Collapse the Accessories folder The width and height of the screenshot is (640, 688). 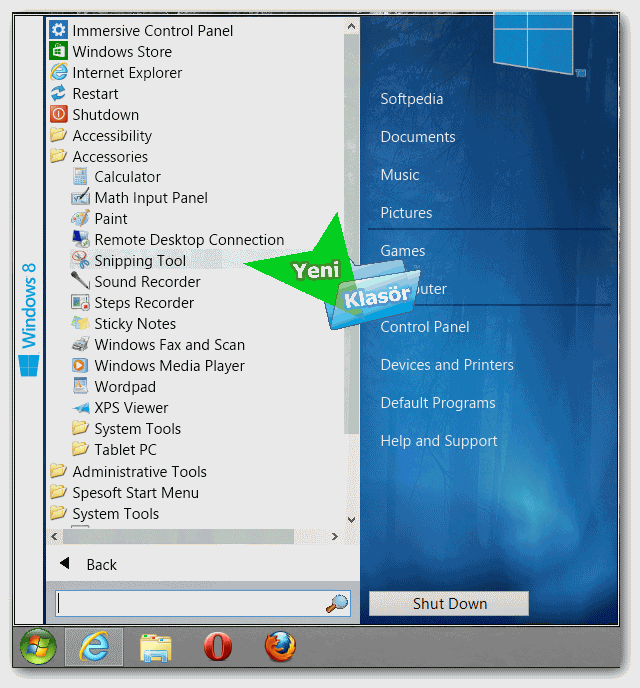[x=109, y=157]
